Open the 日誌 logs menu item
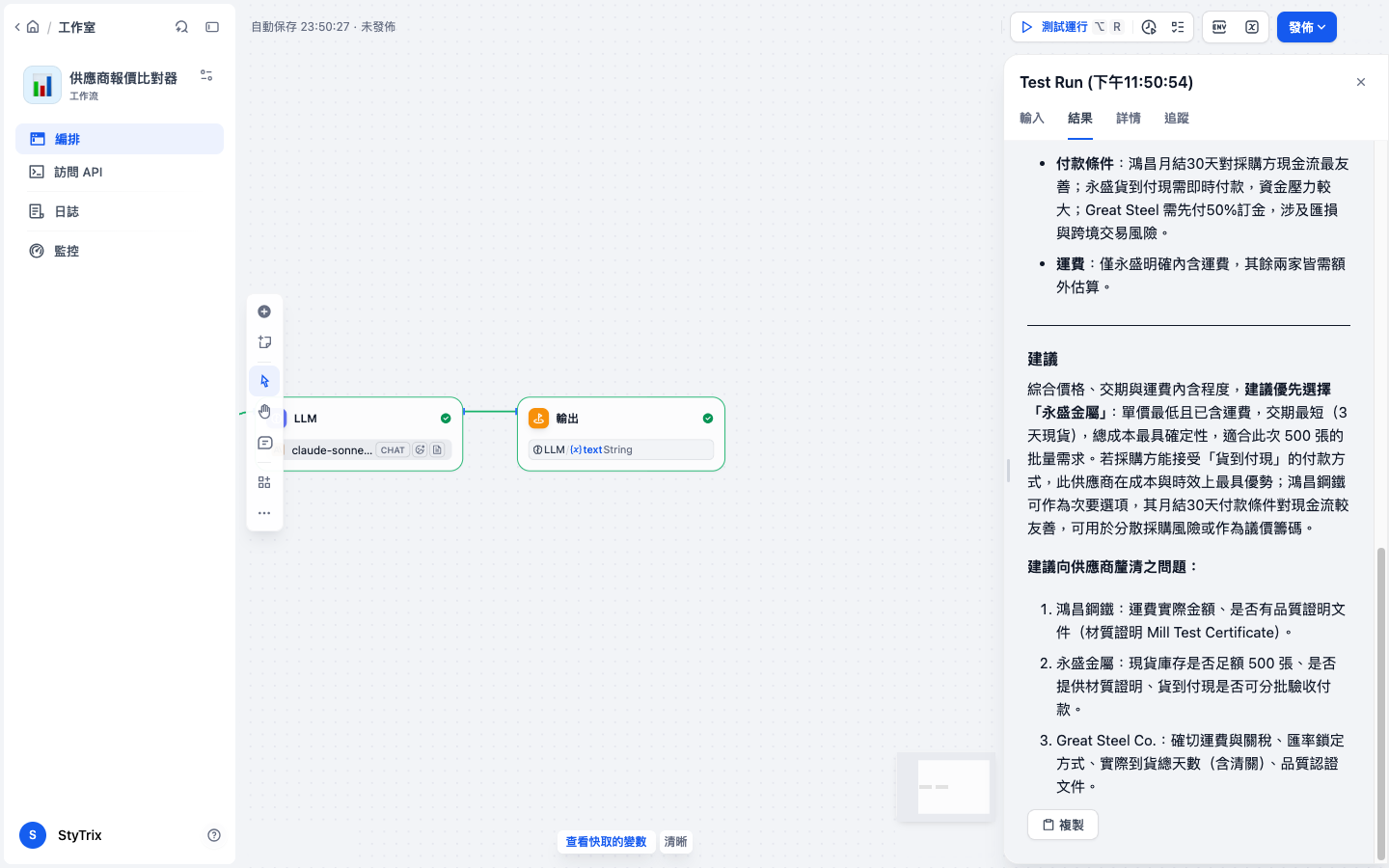1389x868 pixels. [120, 211]
